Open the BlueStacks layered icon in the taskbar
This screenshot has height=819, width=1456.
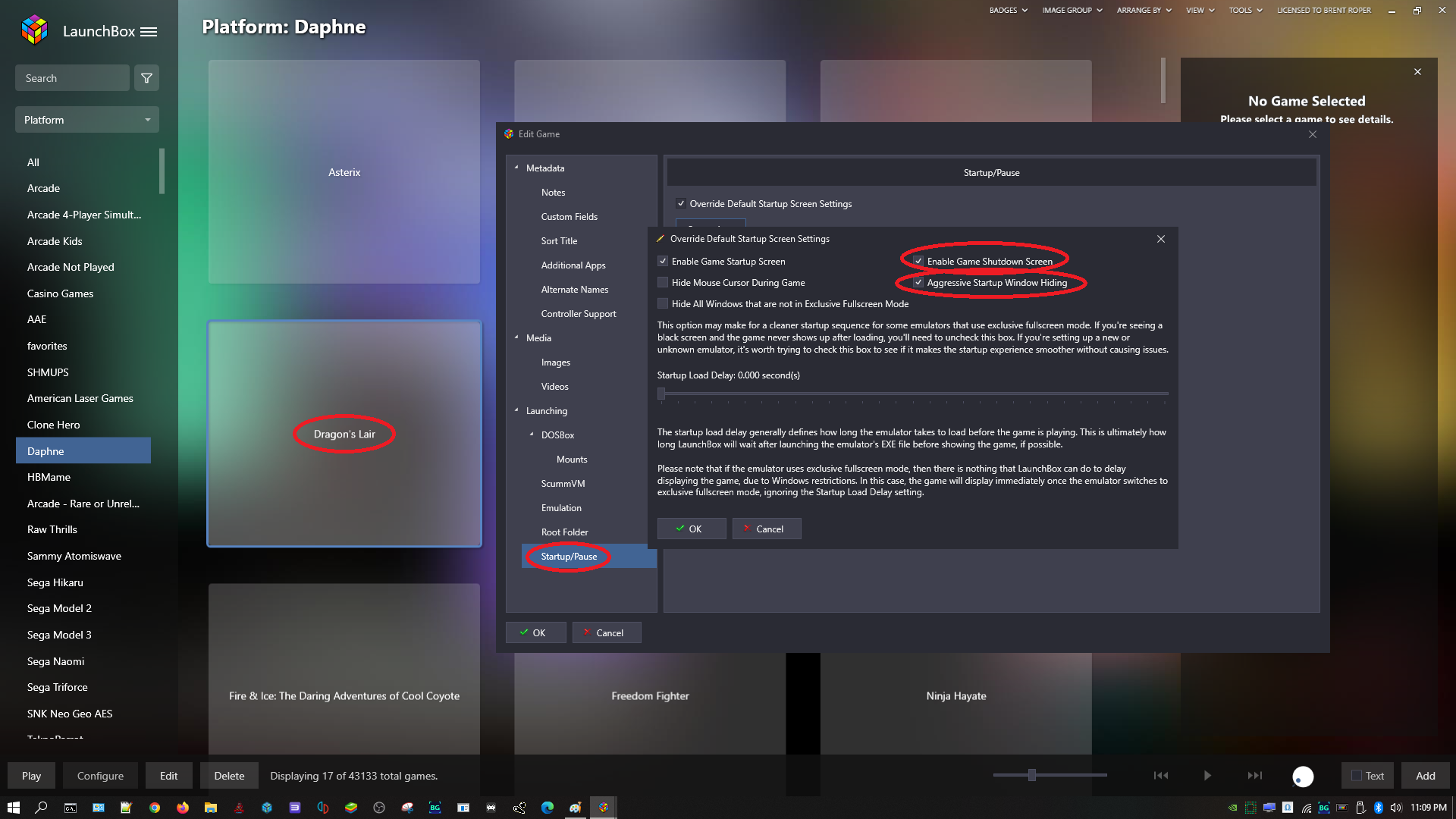[x=351, y=808]
